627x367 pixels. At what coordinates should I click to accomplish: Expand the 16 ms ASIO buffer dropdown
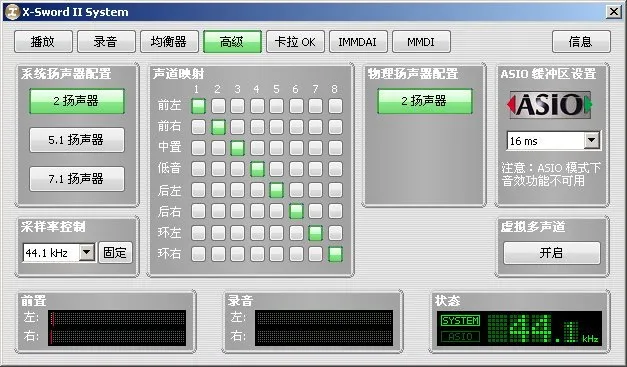[x=591, y=140]
